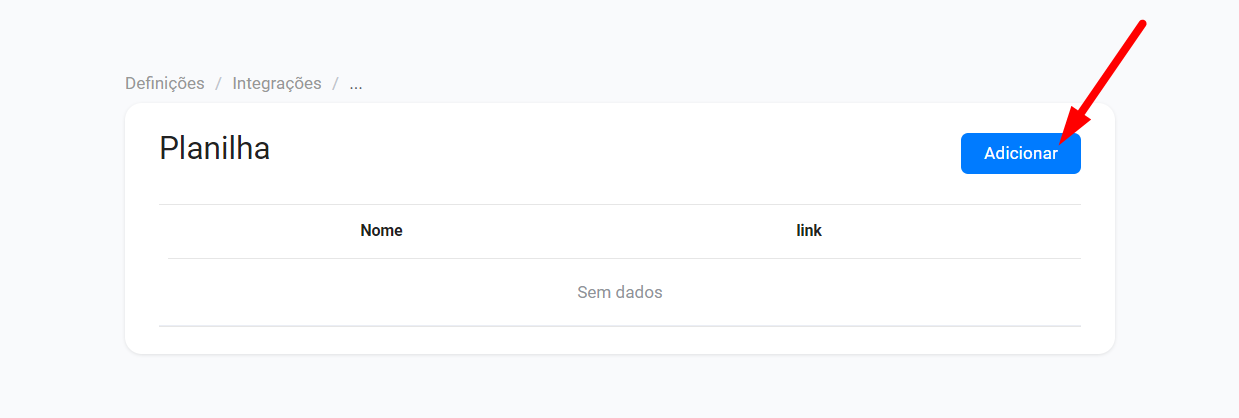The height and width of the screenshot is (418, 1239).
Task: Select the link column header
Action: point(809,231)
